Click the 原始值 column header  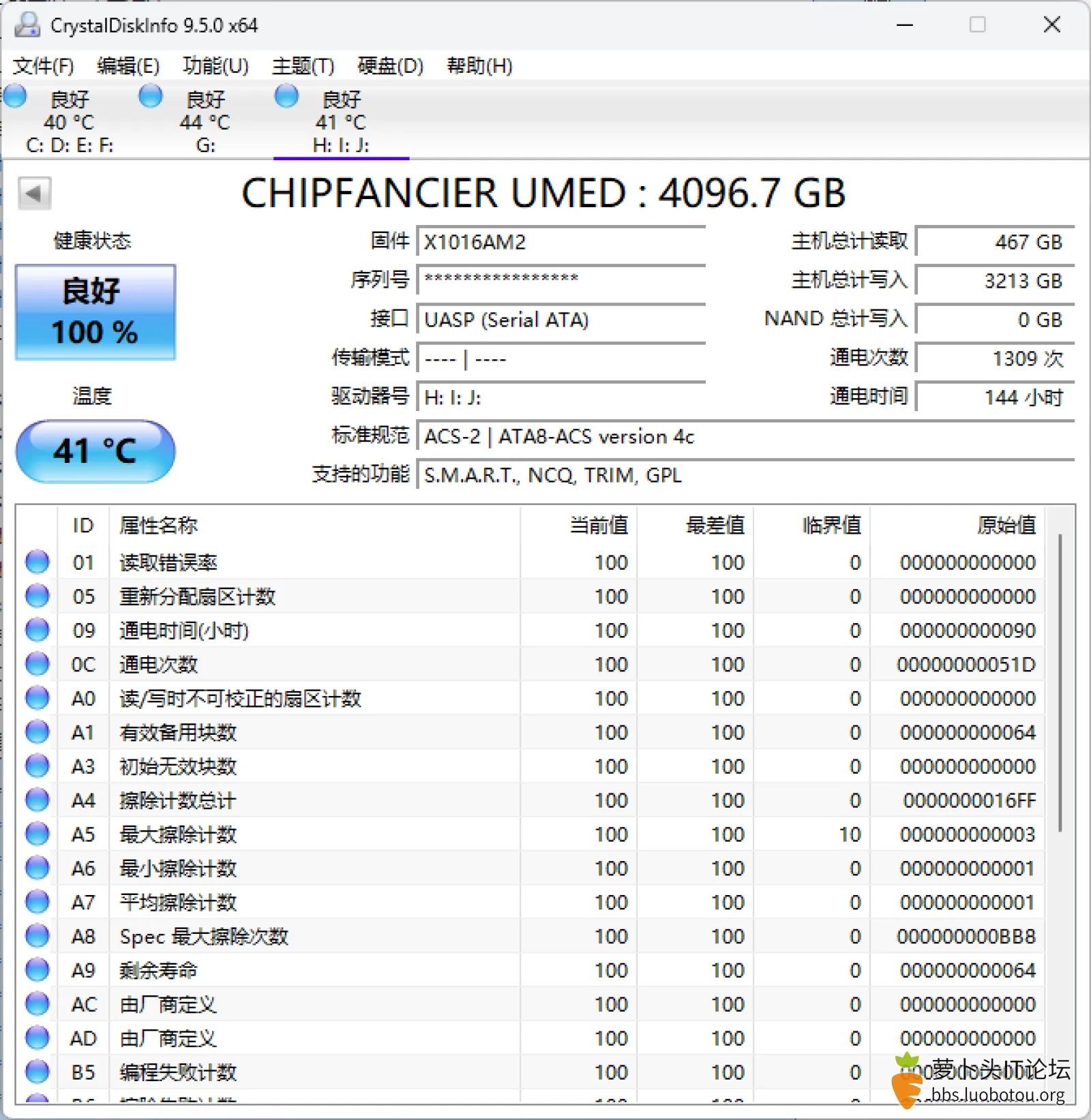tap(957, 526)
